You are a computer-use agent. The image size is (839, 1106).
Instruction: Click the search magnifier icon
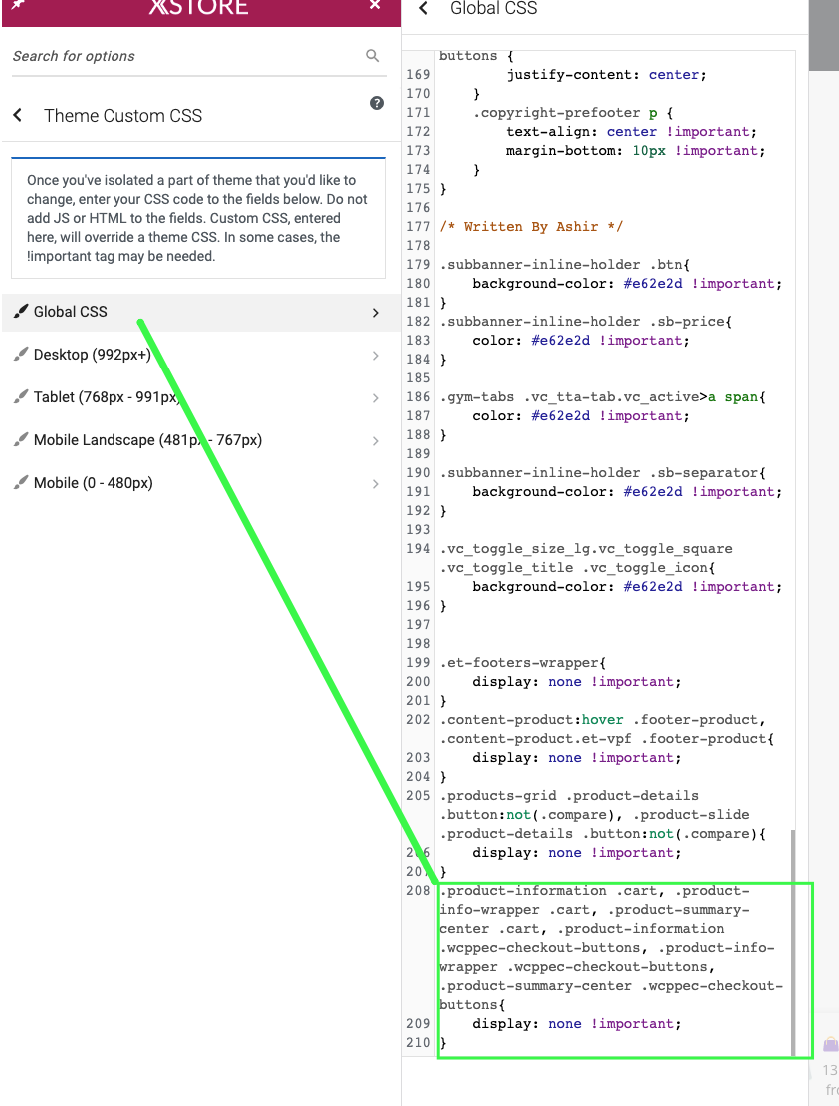tap(373, 56)
